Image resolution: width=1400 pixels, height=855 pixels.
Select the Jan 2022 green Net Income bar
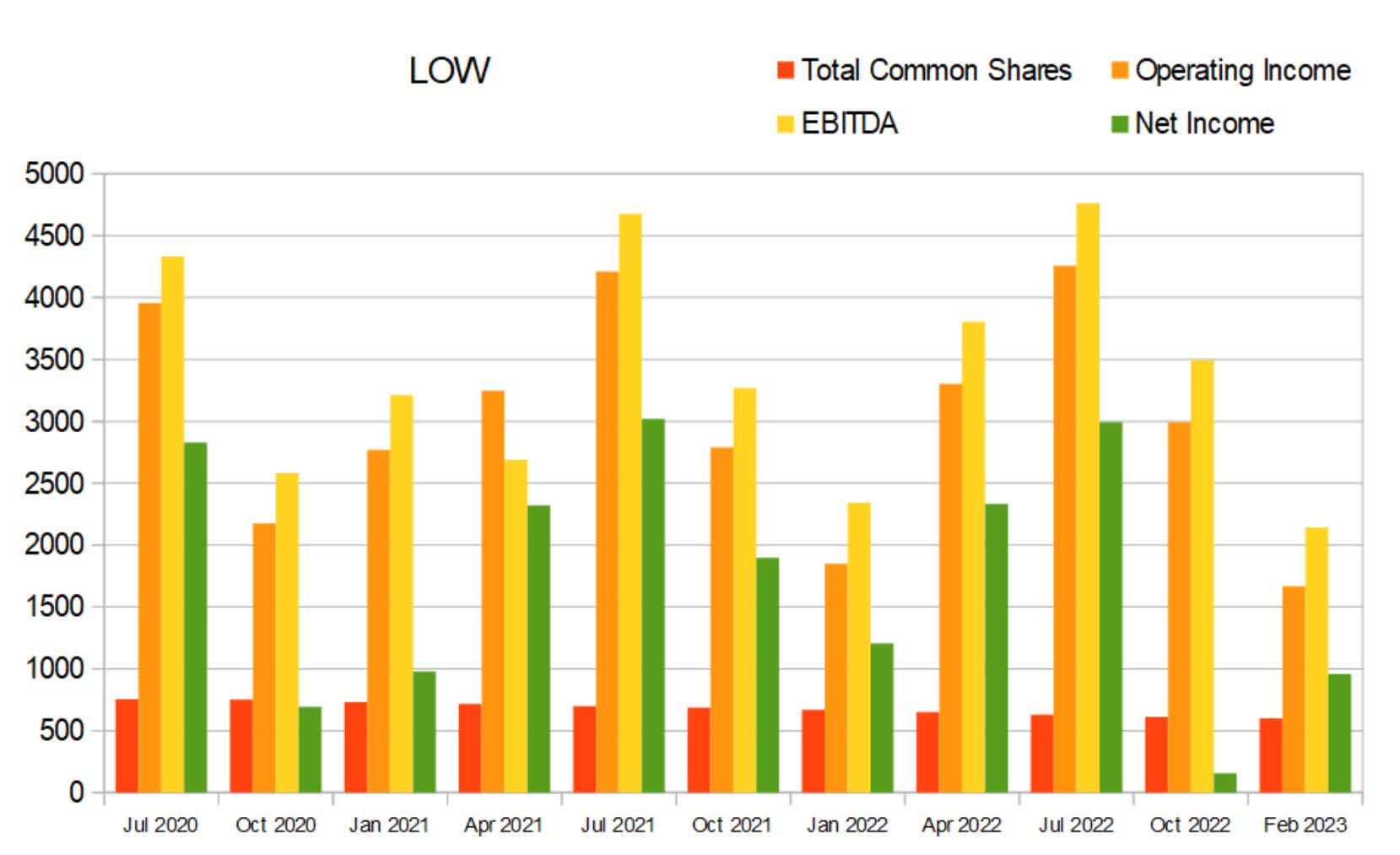[x=882, y=717]
